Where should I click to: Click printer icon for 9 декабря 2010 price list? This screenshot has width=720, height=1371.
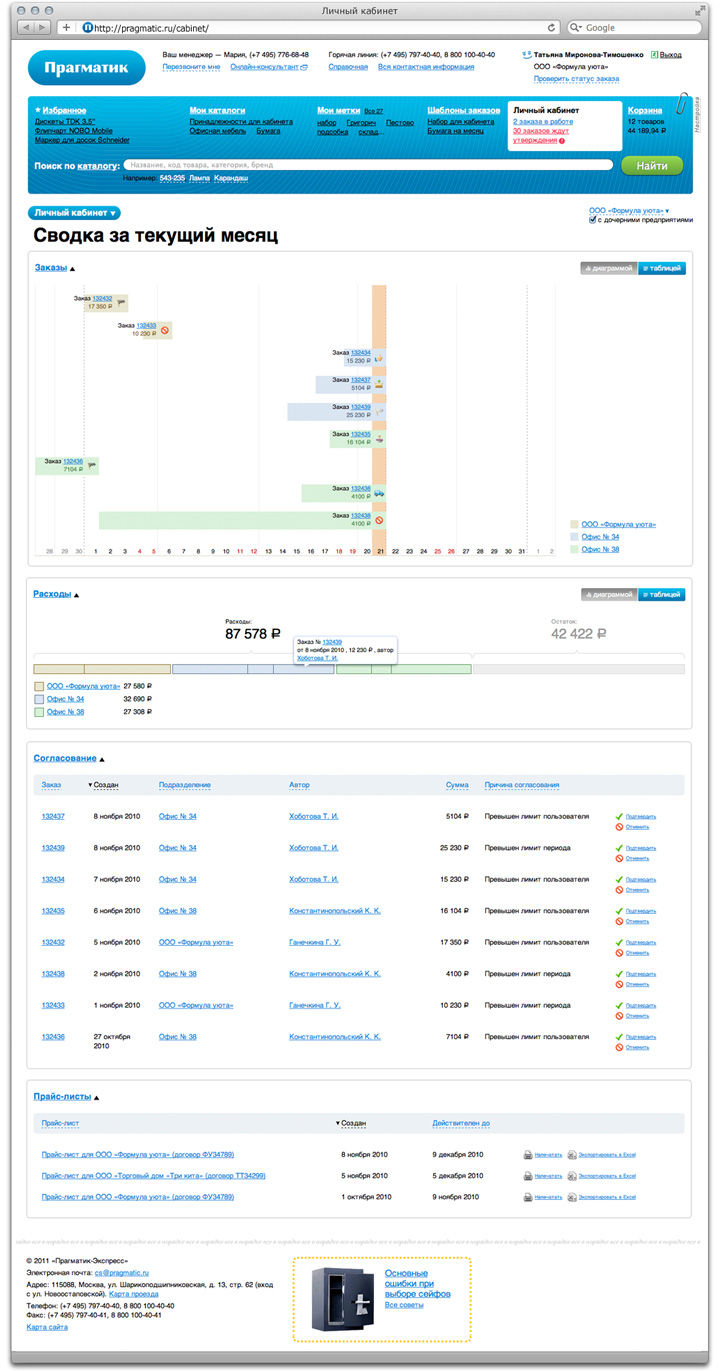coord(527,1154)
